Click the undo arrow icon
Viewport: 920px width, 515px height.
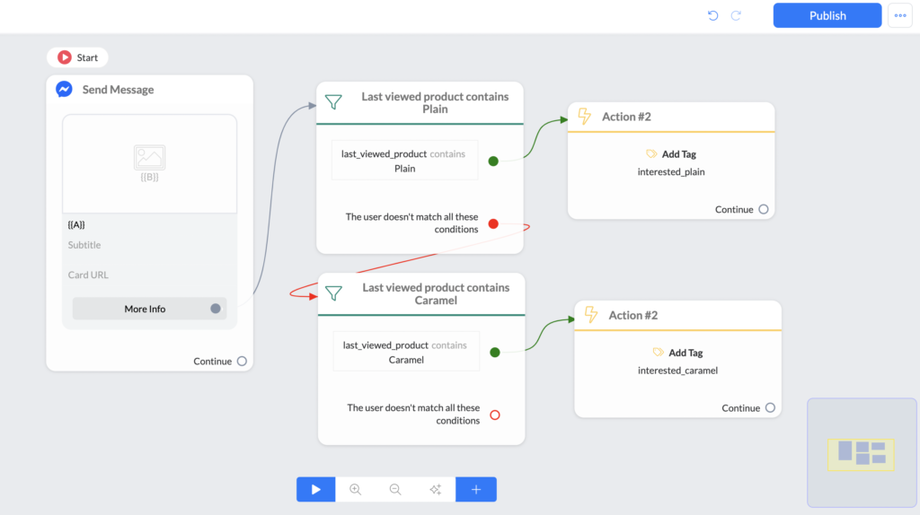713,16
